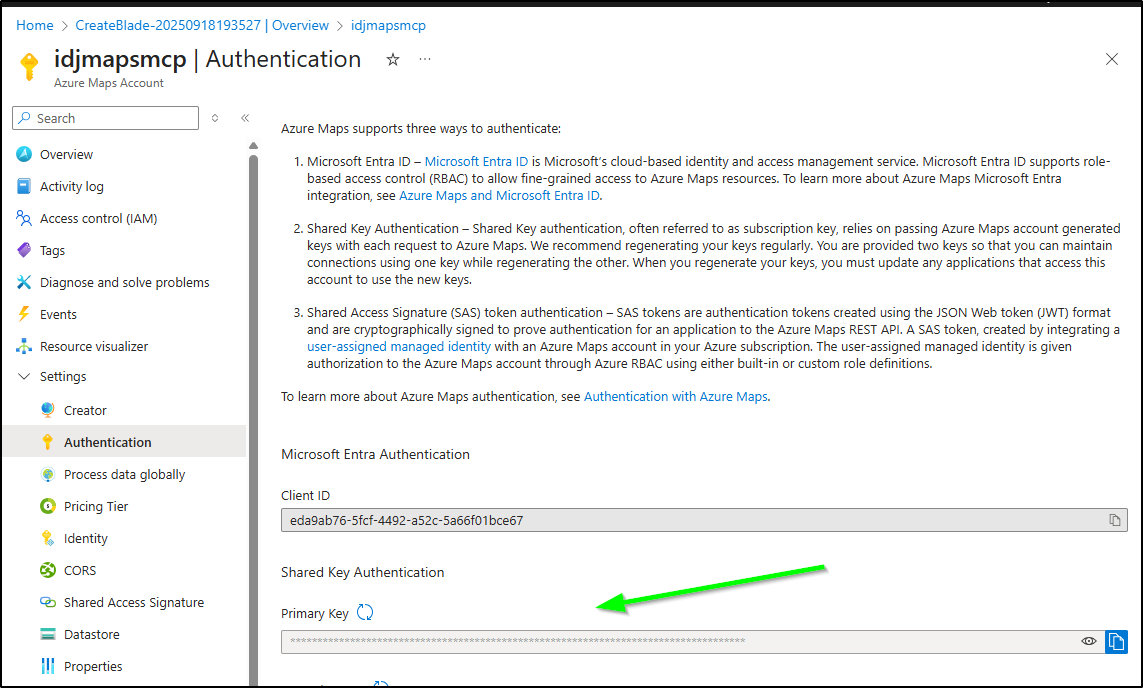Regenerate the Primary Key
This screenshot has width=1143, height=688.
click(365, 613)
